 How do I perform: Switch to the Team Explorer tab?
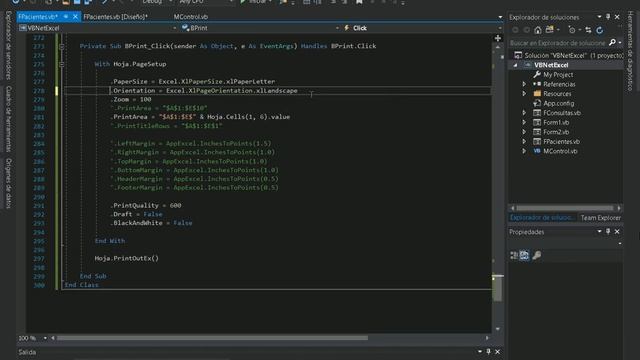pos(600,218)
